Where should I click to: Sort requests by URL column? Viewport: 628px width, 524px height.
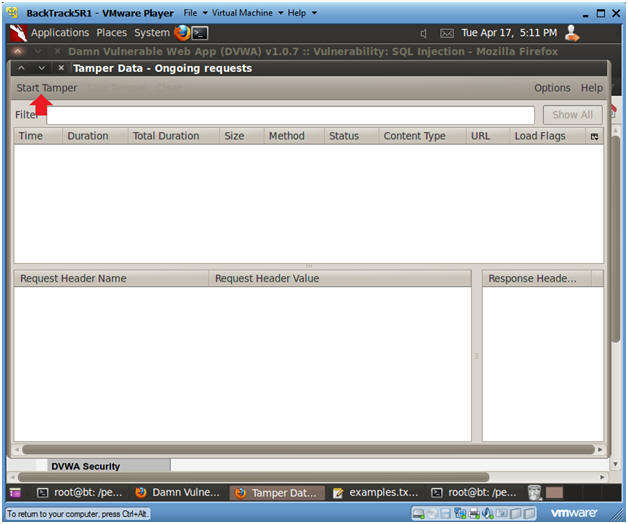487,136
